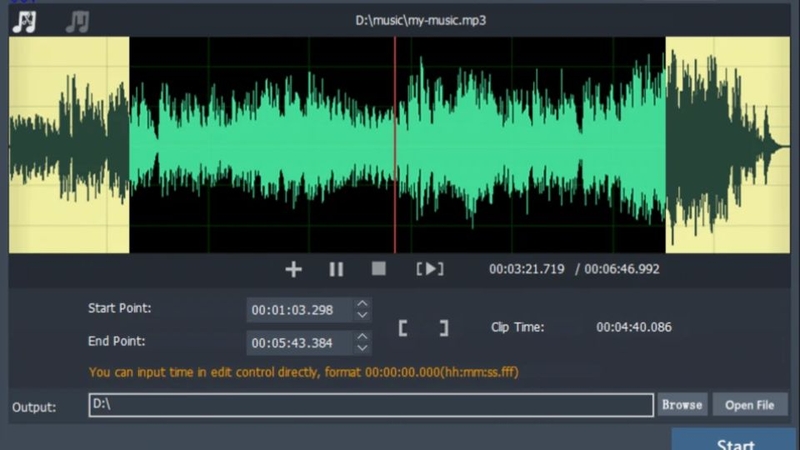This screenshot has width=800, height=450.
Task: Click file path title D:\music\my-music.mp3
Action: [420, 20]
